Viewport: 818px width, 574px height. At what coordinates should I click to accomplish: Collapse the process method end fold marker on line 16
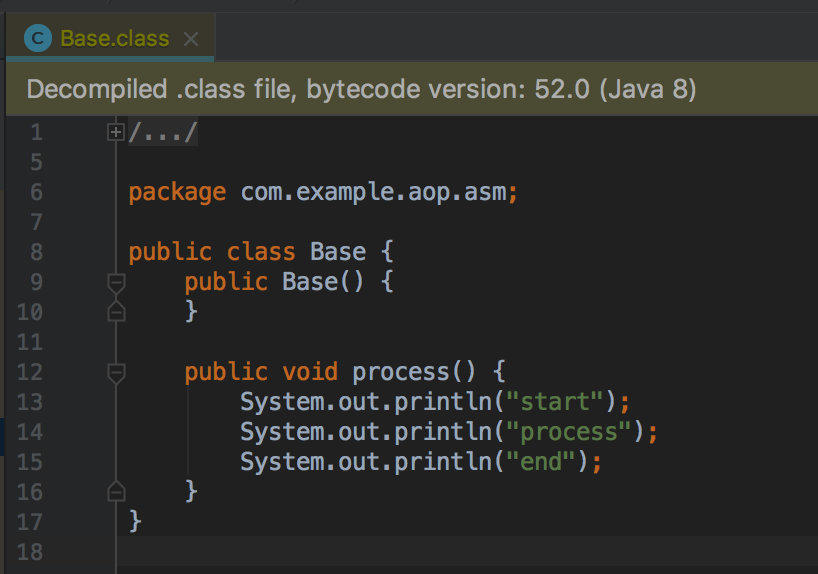point(116,492)
